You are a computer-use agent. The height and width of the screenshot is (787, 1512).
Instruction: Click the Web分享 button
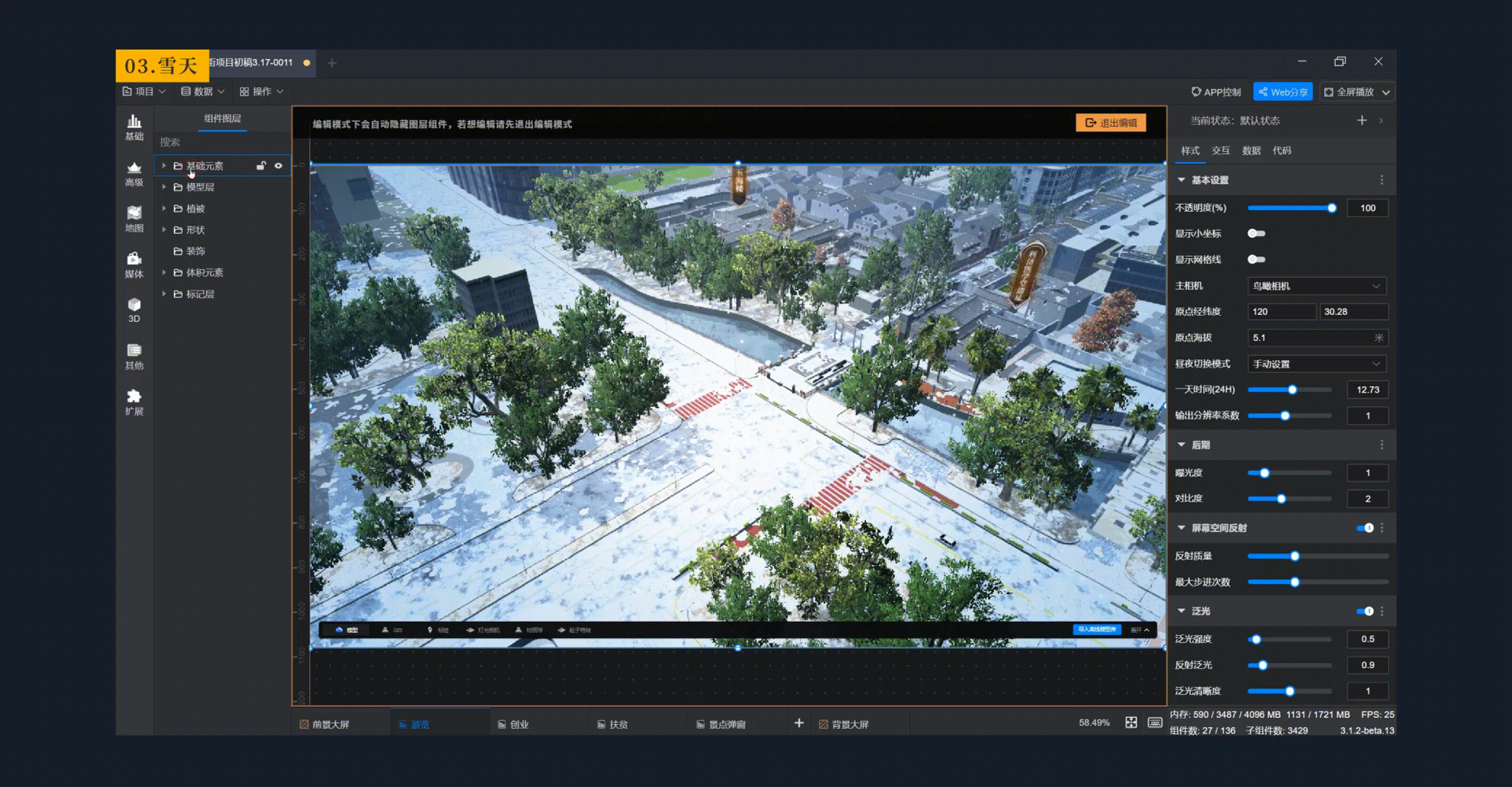click(x=1282, y=92)
